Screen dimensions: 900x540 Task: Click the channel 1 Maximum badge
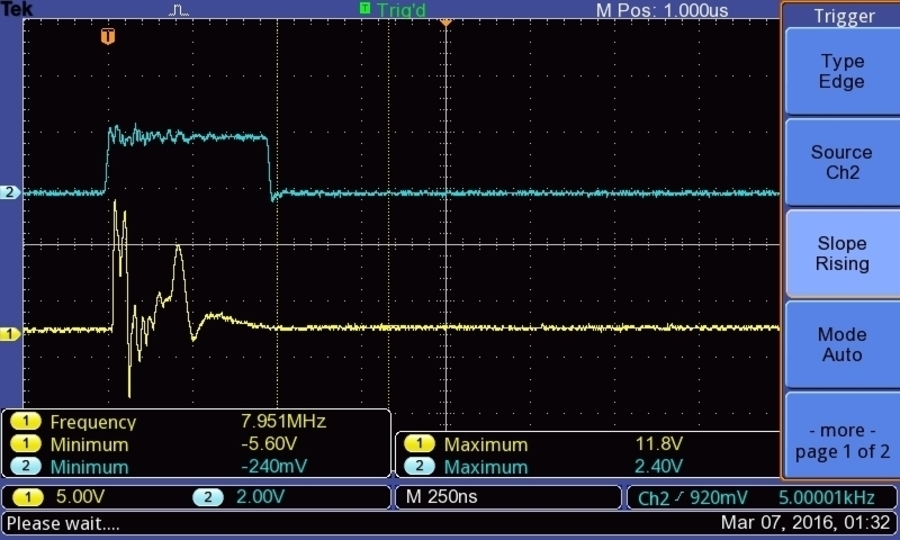pos(420,444)
